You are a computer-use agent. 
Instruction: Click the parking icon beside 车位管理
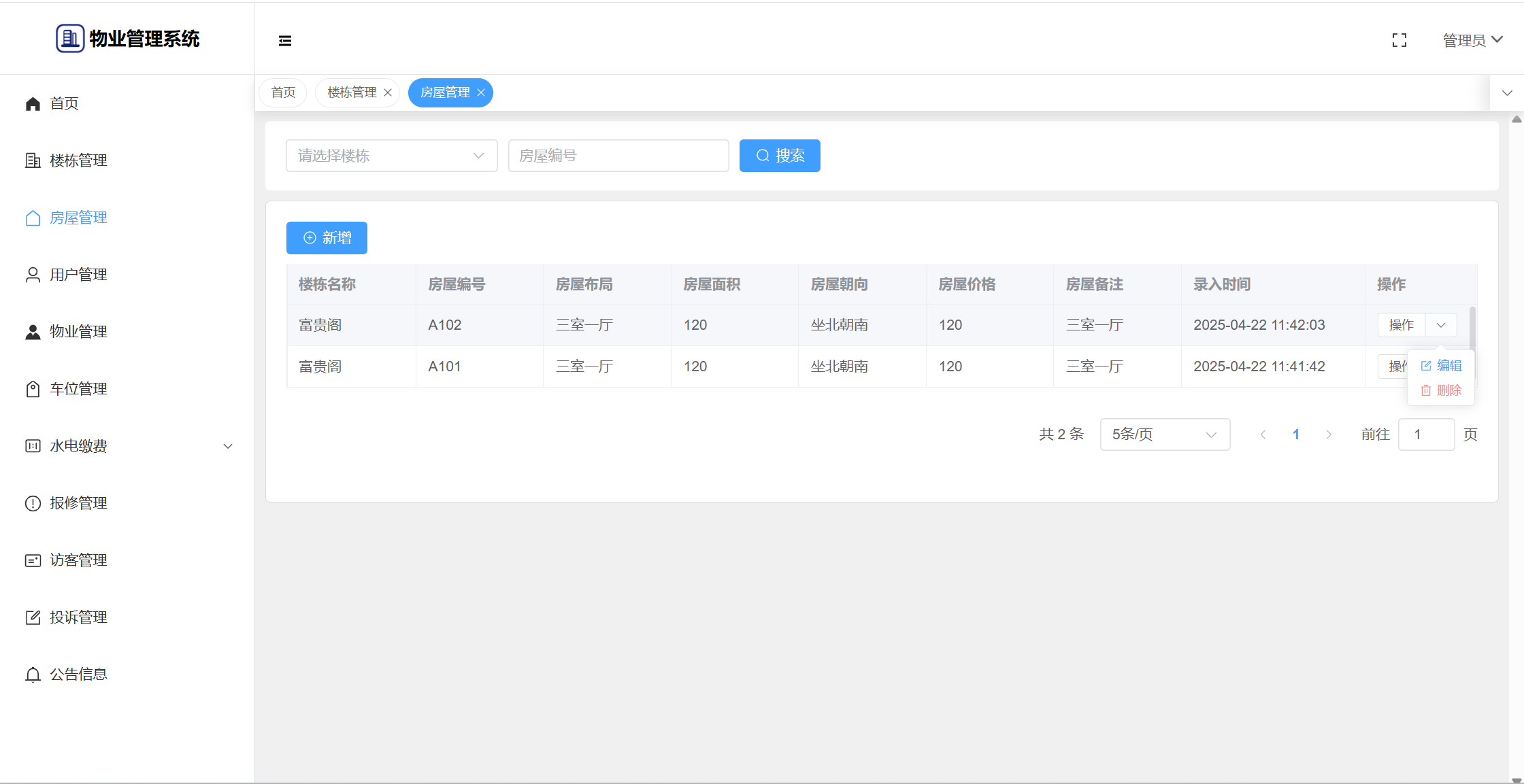(33, 389)
